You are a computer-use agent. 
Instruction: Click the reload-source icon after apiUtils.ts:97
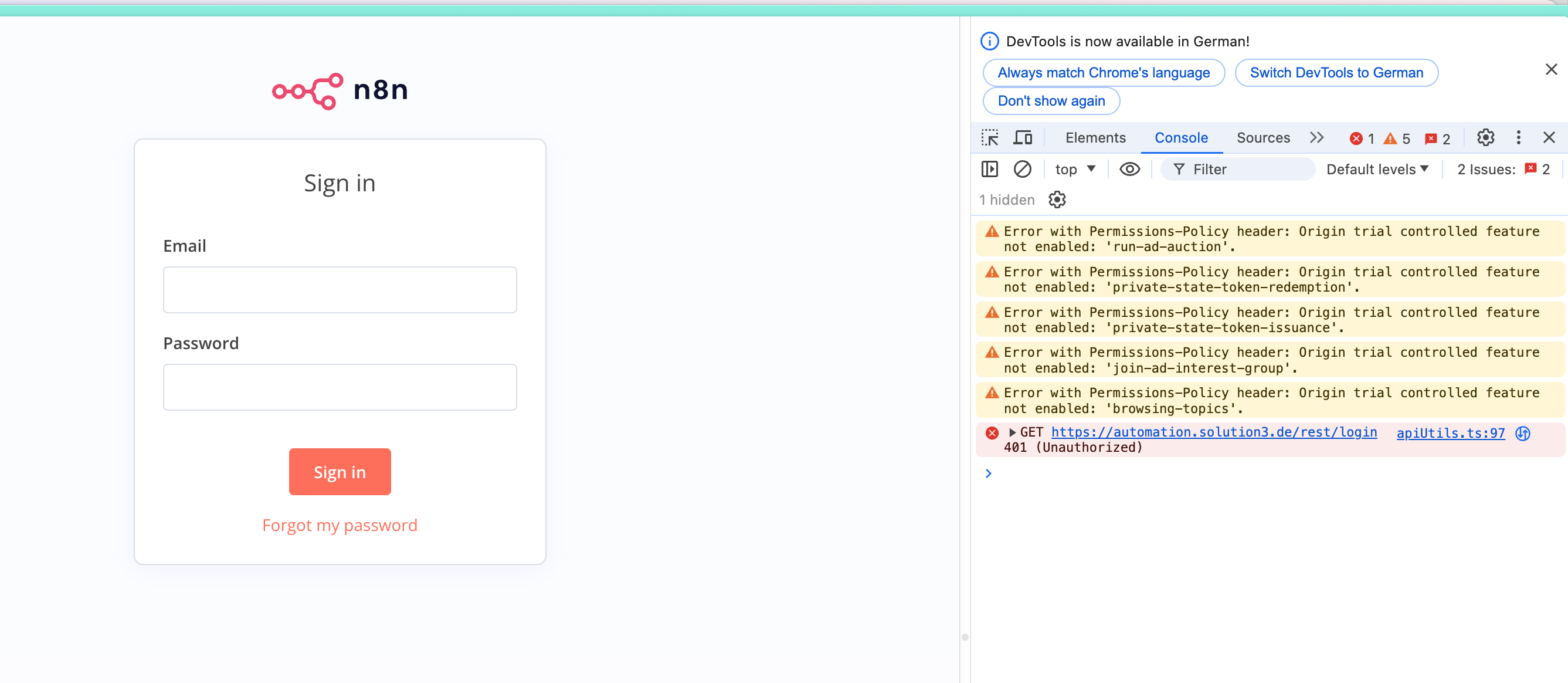coord(1522,433)
